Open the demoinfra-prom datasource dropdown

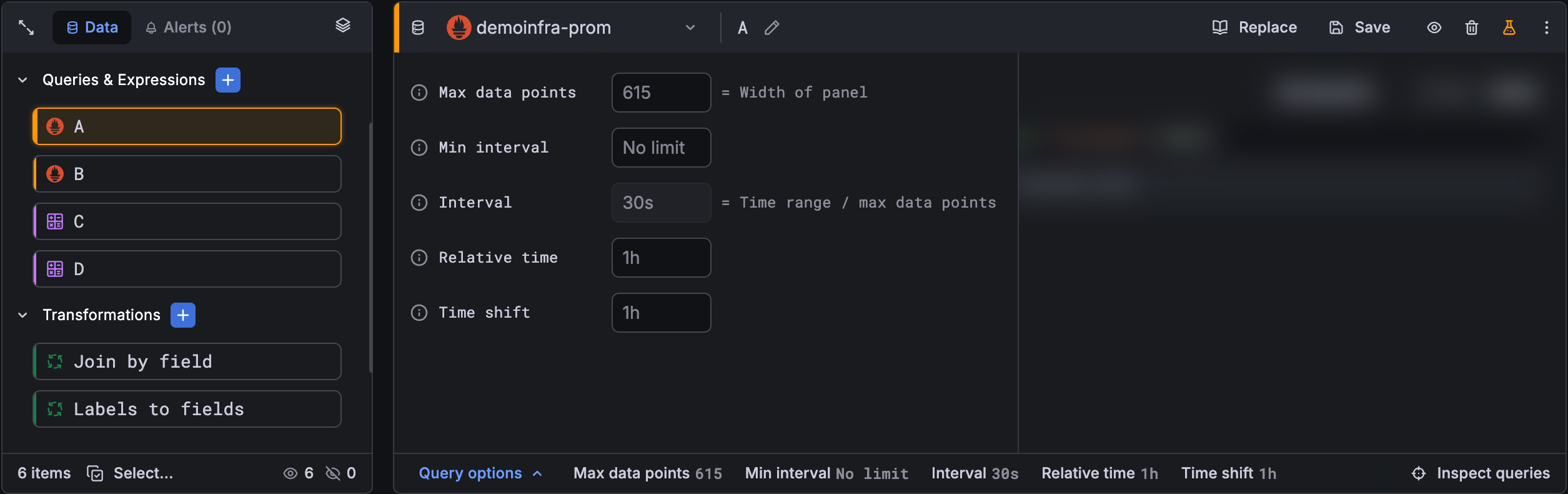[571, 28]
